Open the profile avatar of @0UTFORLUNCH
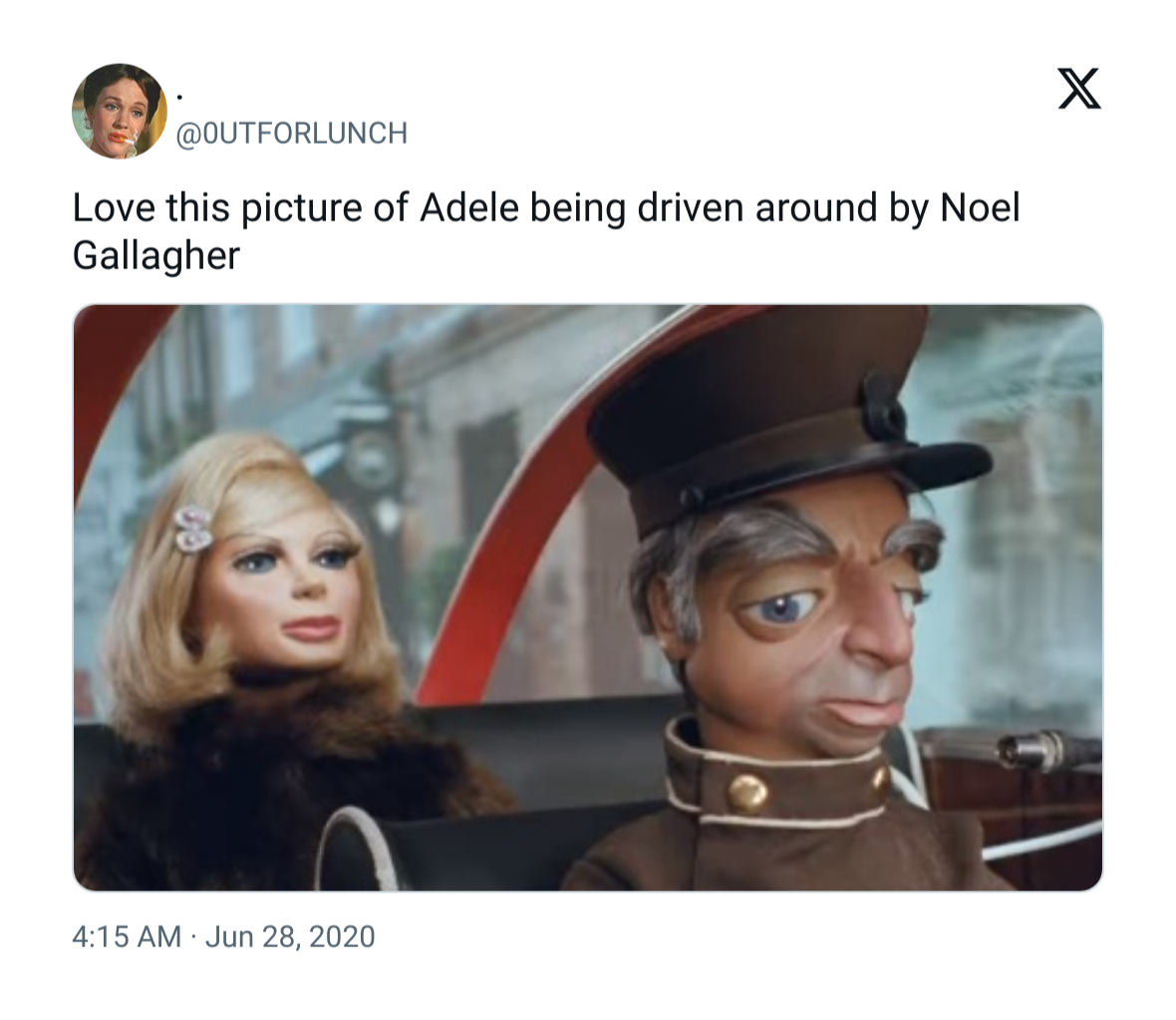1176x1020 pixels. pyautogui.click(x=120, y=111)
